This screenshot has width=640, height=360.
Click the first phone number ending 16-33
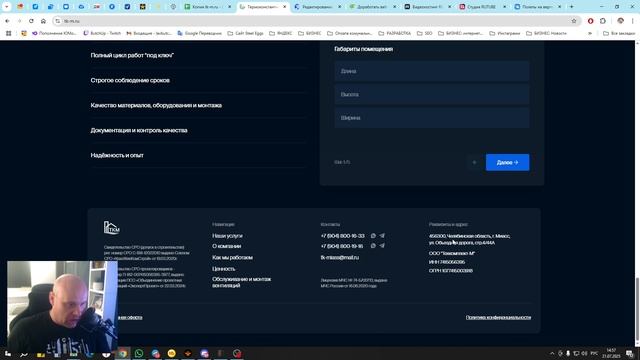[342, 236]
